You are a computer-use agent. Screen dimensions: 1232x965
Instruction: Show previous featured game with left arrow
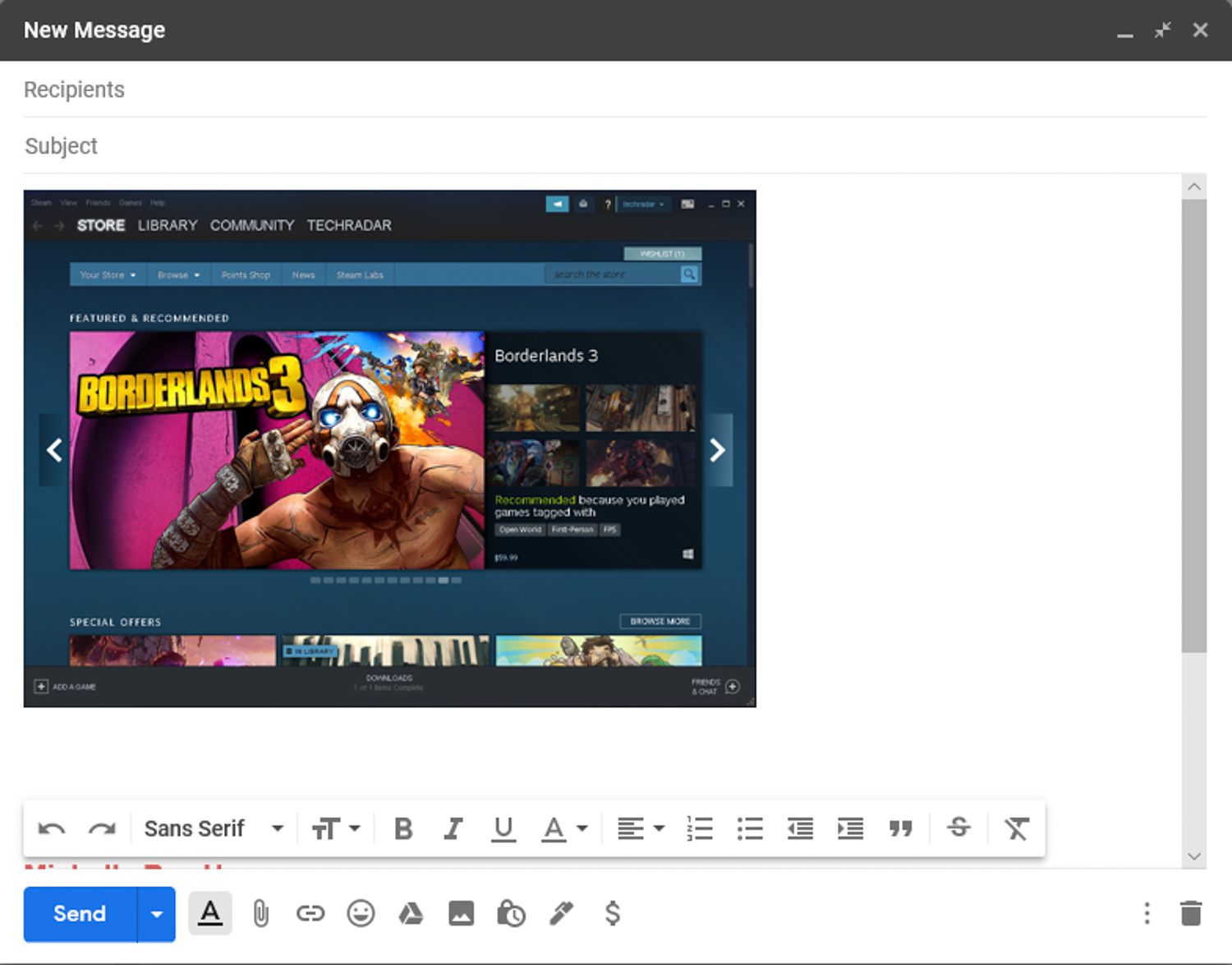(54, 450)
